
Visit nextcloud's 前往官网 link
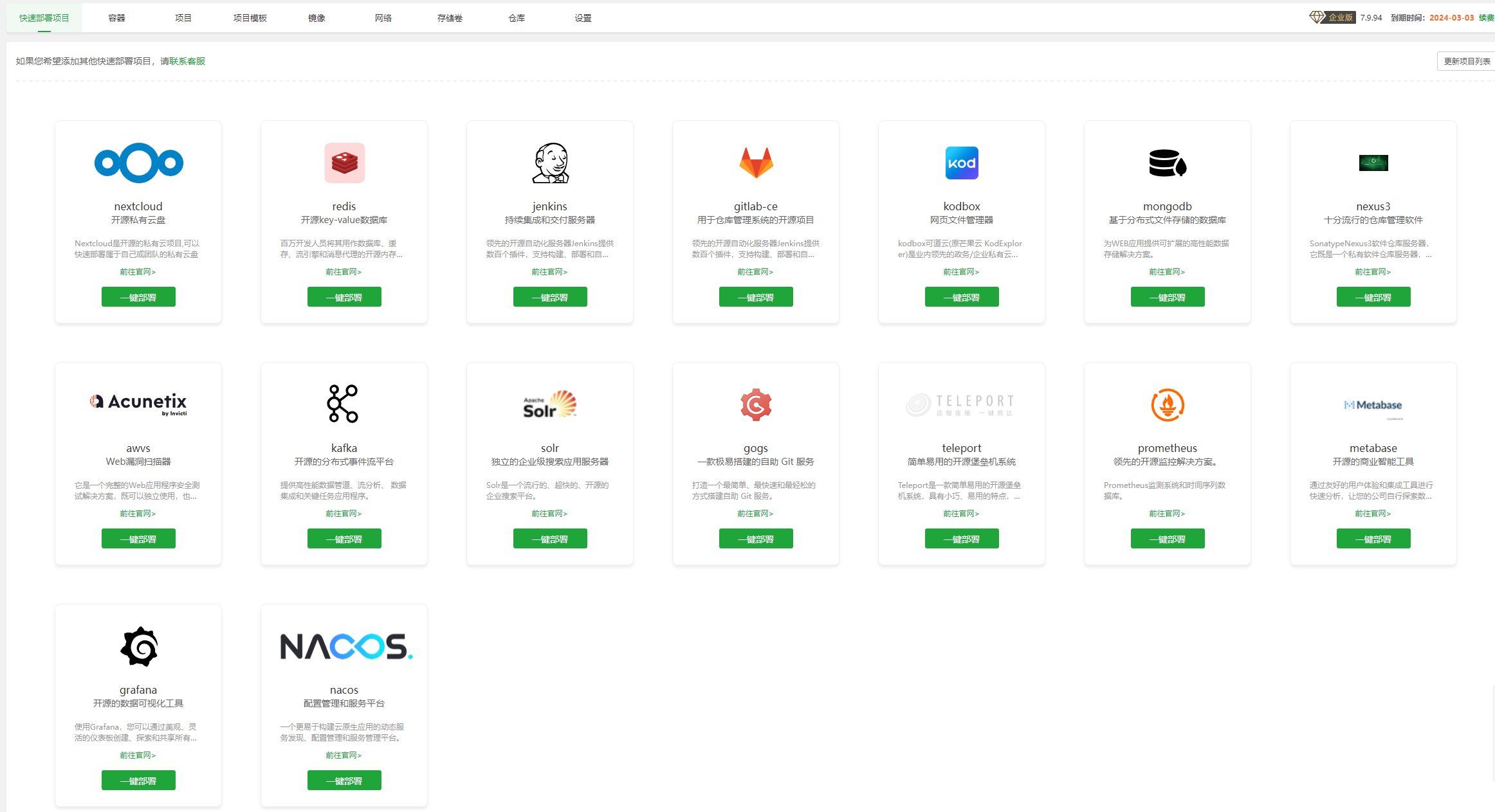coord(138,272)
